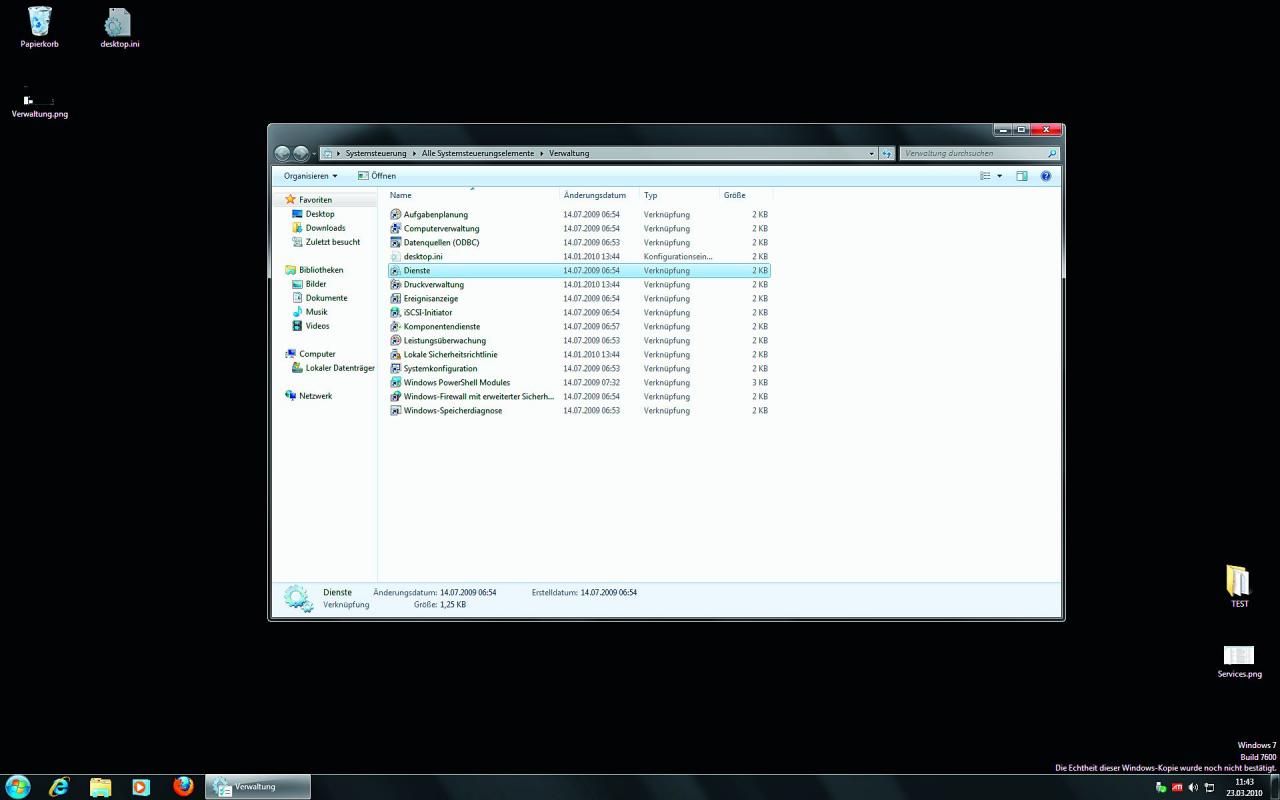Select the Druckverwaltung shortcut icon
This screenshot has height=800, width=1280.
395,284
